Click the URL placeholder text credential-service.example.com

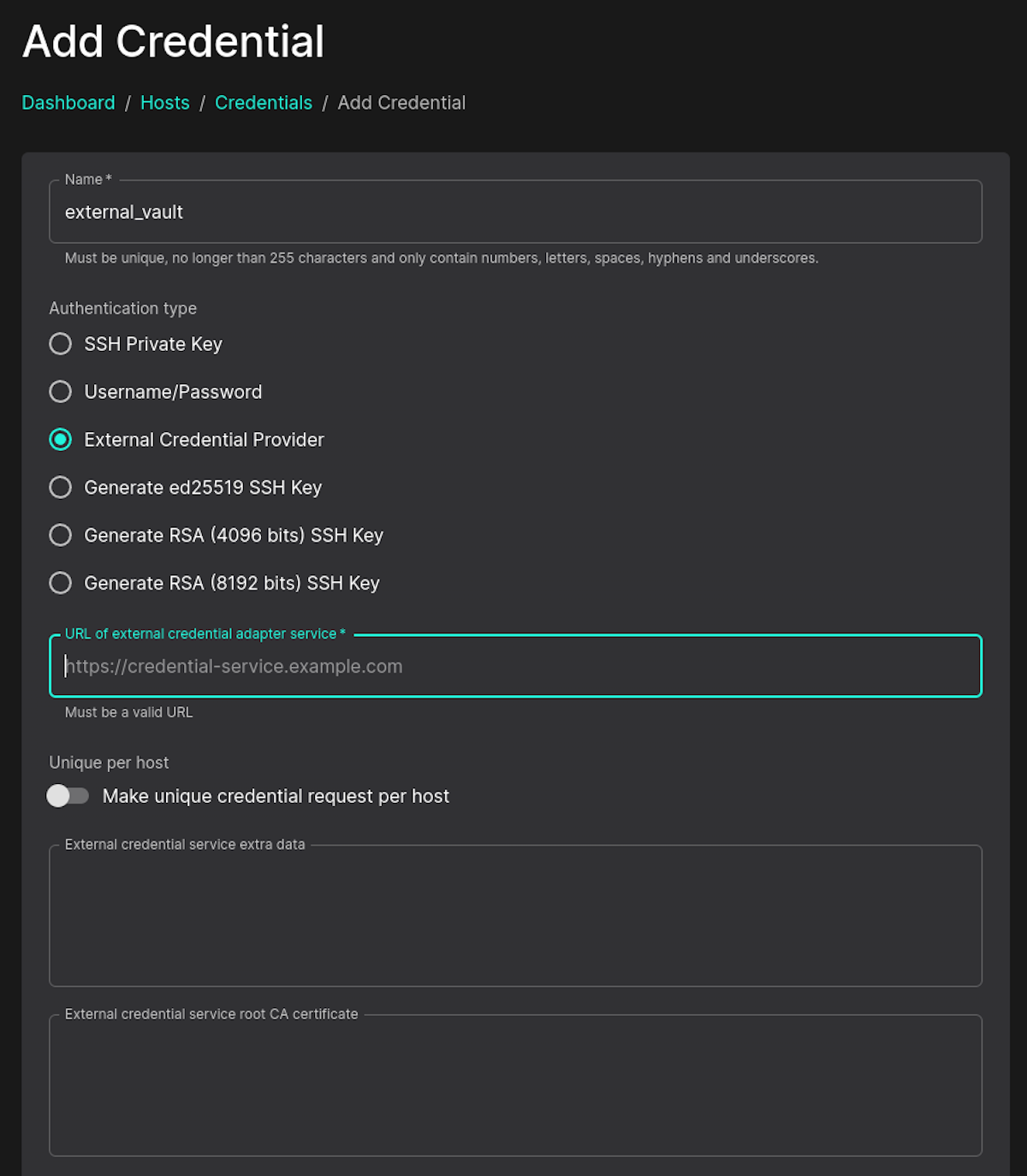[x=234, y=666]
